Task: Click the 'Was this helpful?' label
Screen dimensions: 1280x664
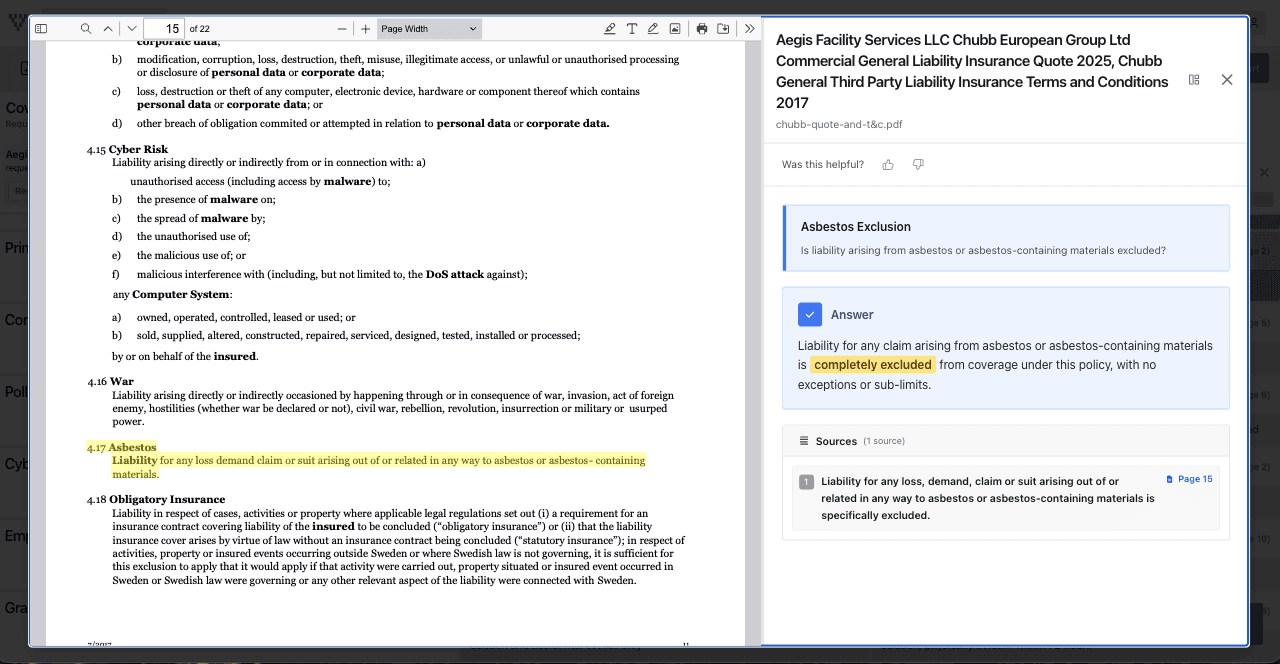Action: tap(823, 164)
